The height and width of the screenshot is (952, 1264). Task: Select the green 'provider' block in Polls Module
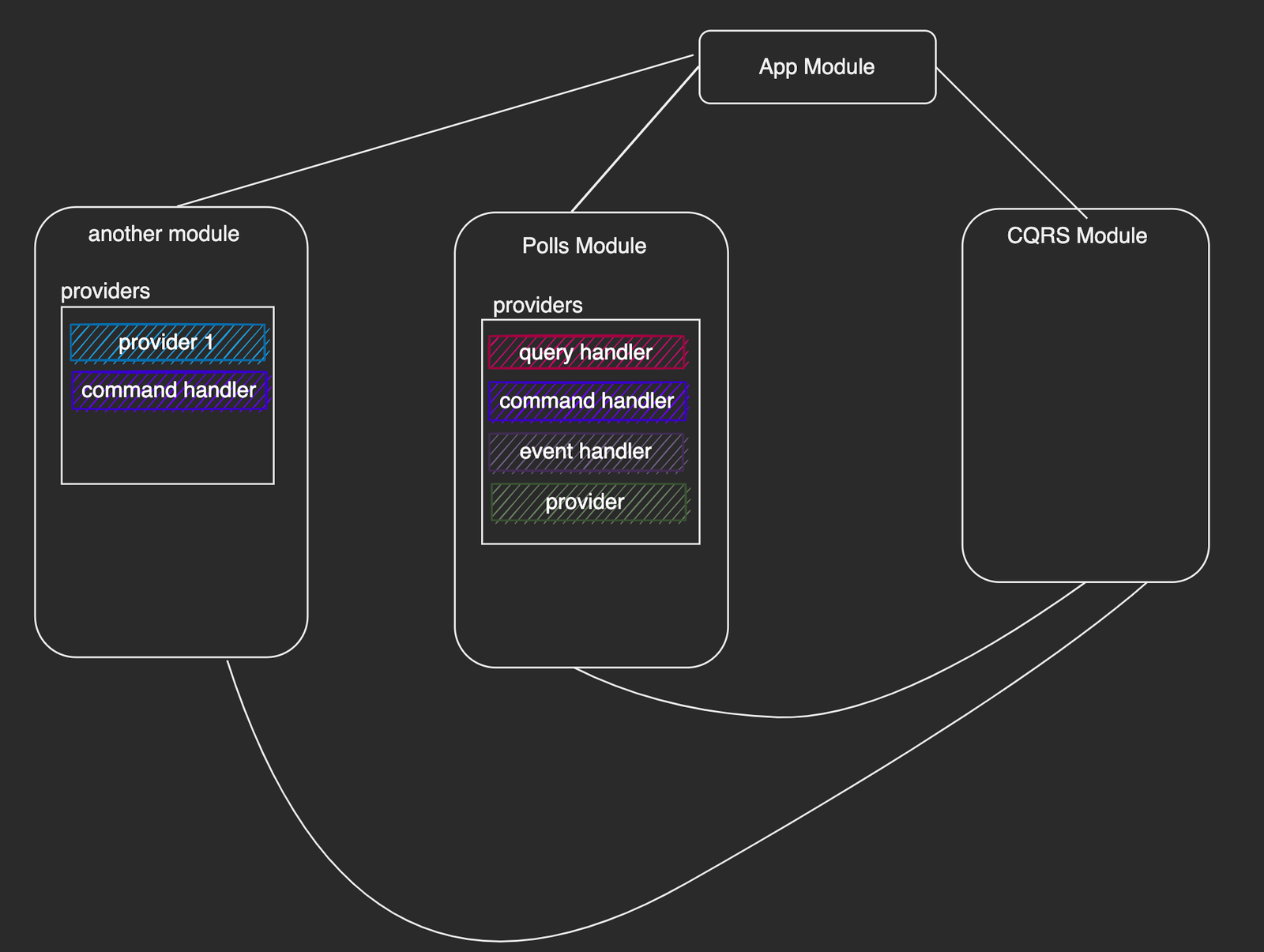588,500
